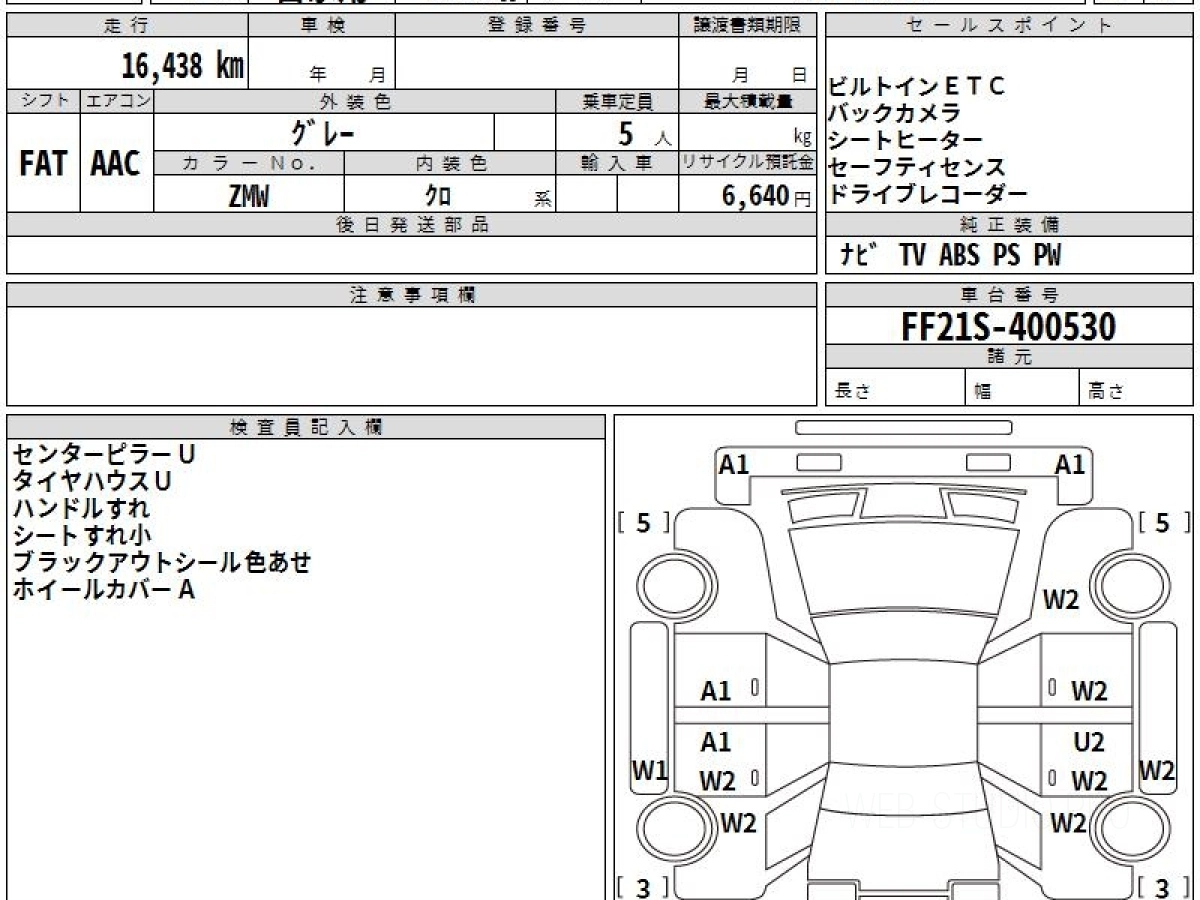
Task: Click the 諸元 header
Action: coord(1009,357)
